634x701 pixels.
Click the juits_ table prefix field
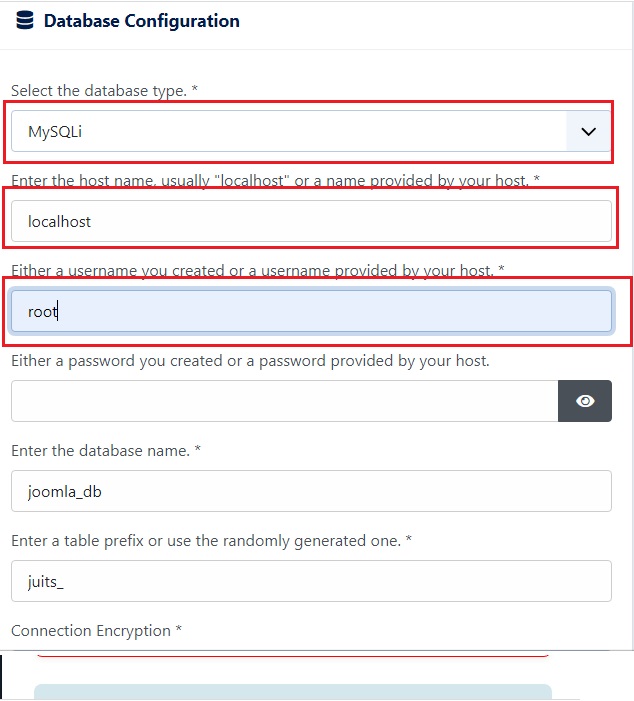311,581
